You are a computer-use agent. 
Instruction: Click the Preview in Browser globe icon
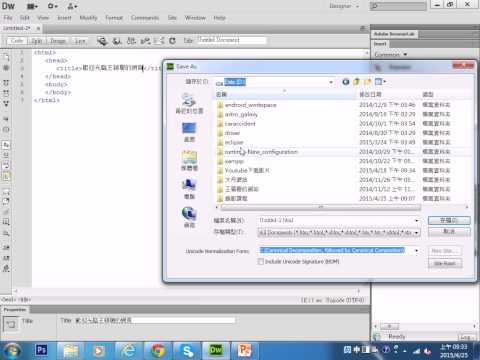point(117,41)
